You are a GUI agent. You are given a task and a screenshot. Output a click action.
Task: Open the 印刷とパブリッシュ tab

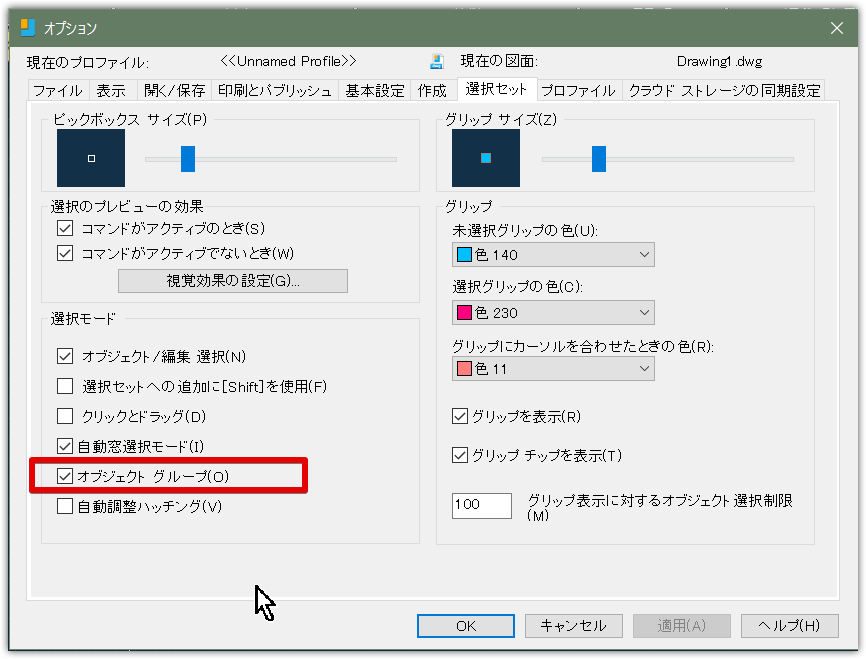(274, 90)
